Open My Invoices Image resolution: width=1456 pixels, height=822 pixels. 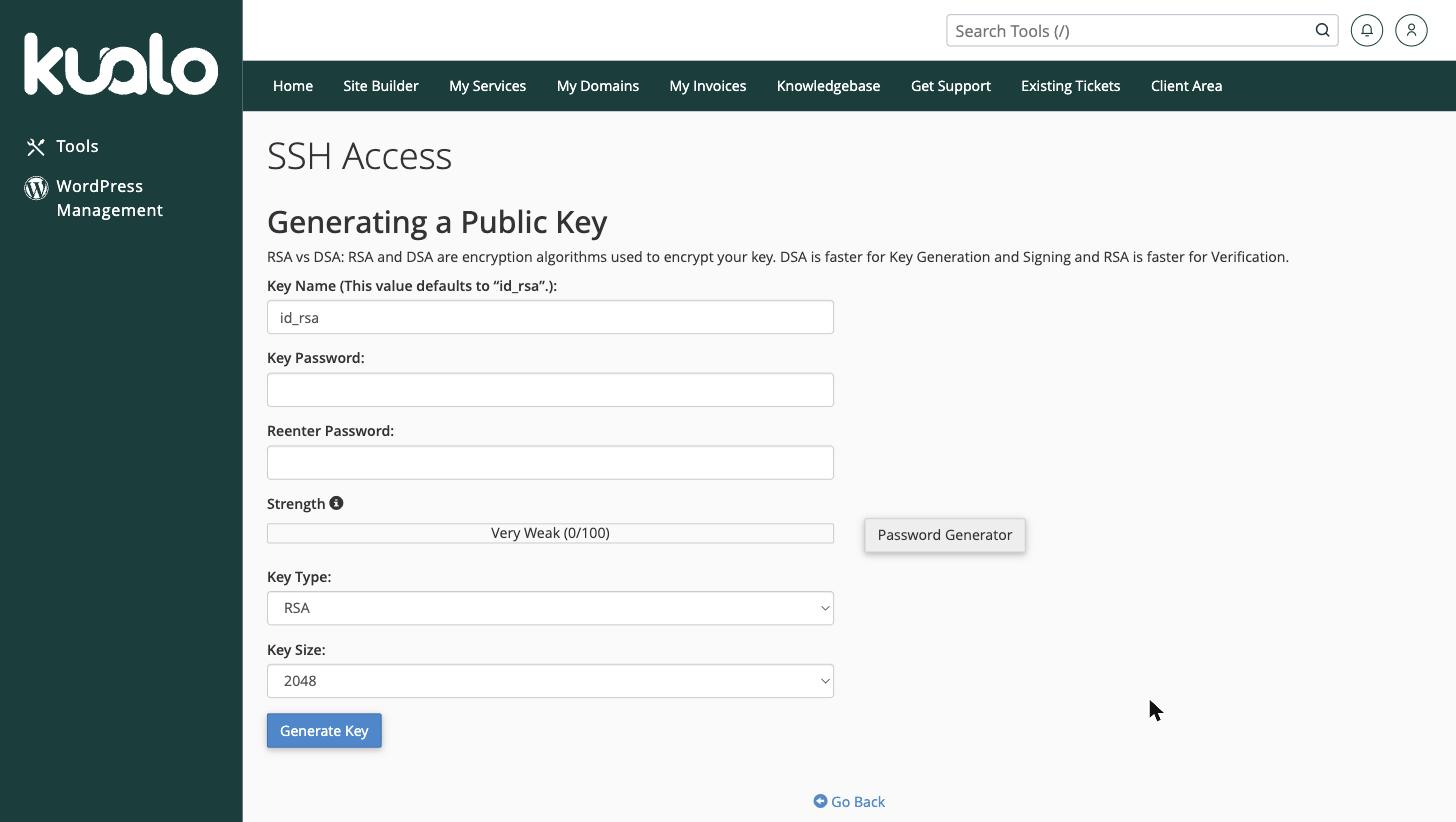tap(708, 86)
